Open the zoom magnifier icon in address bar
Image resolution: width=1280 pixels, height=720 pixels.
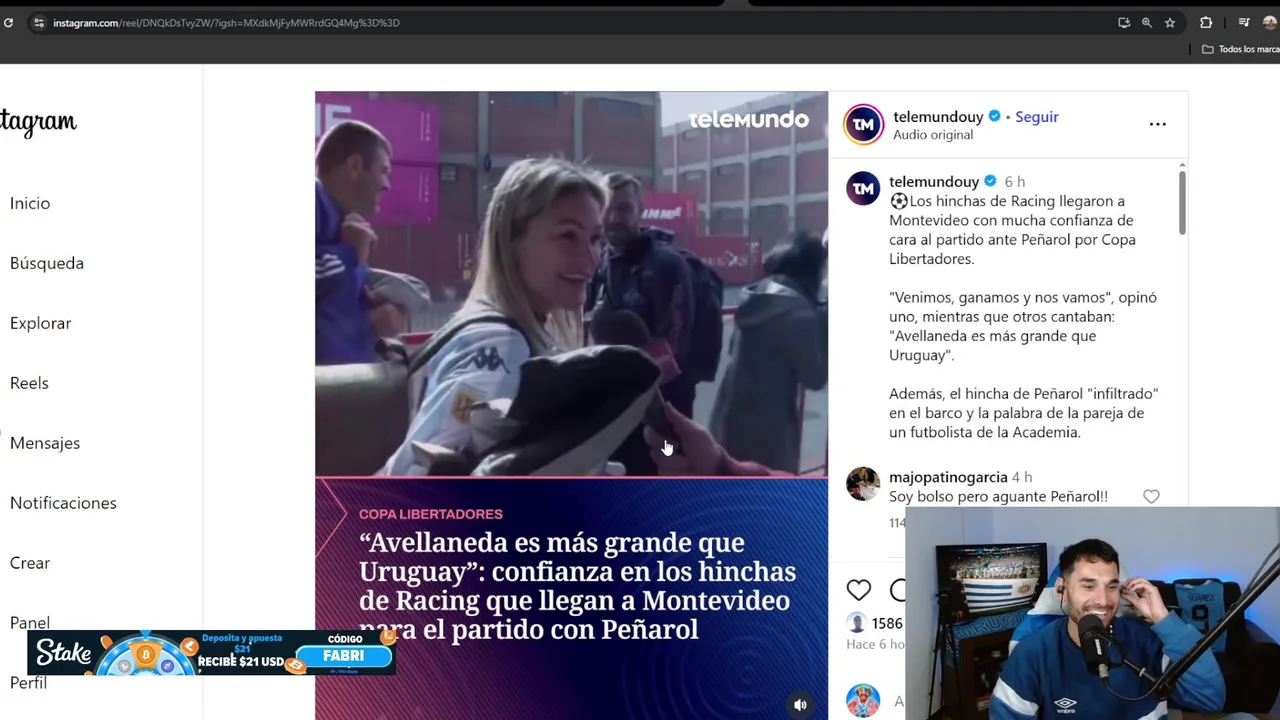(1147, 22)
